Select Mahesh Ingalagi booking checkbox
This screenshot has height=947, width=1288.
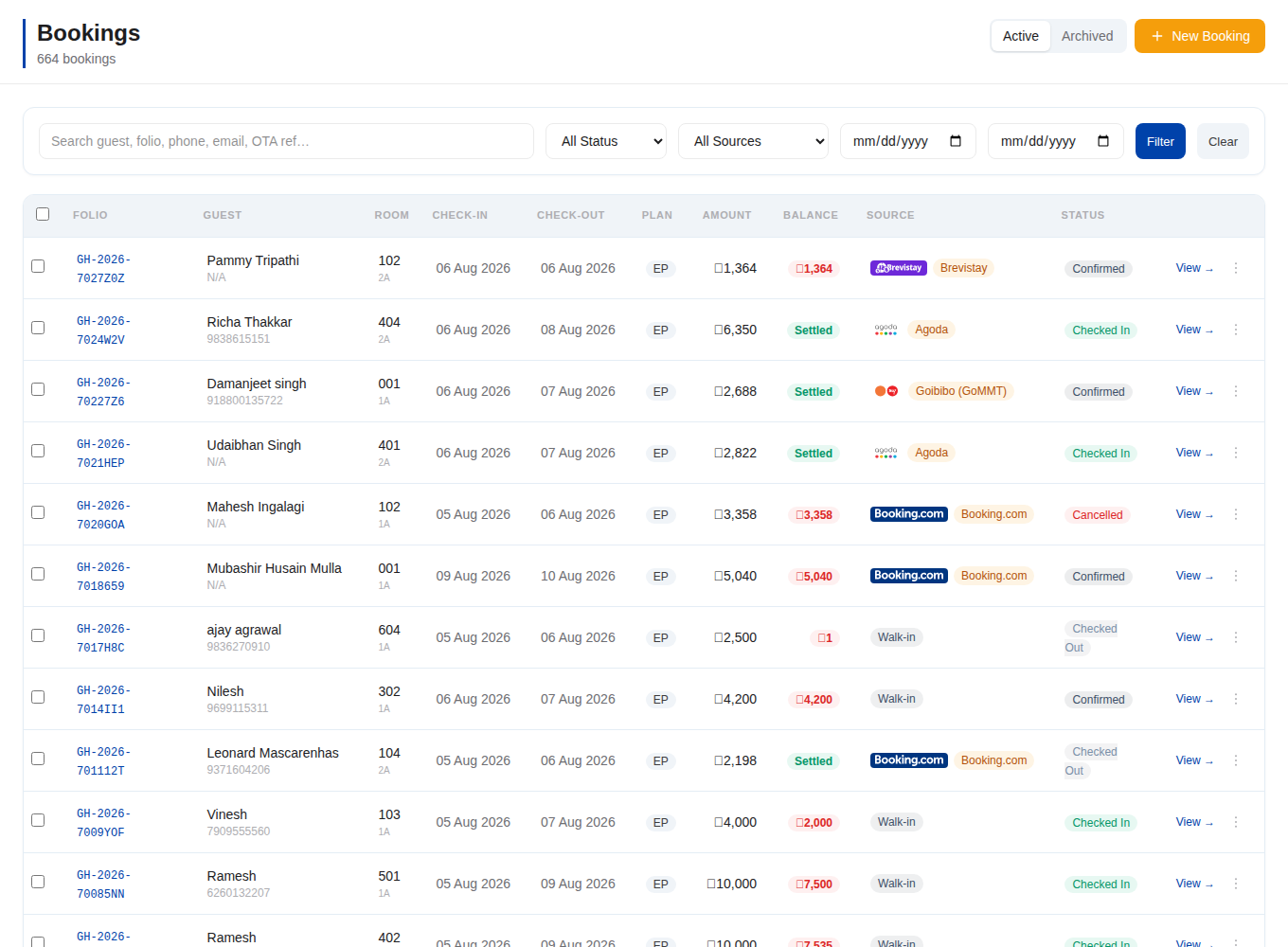click(38, 512)
